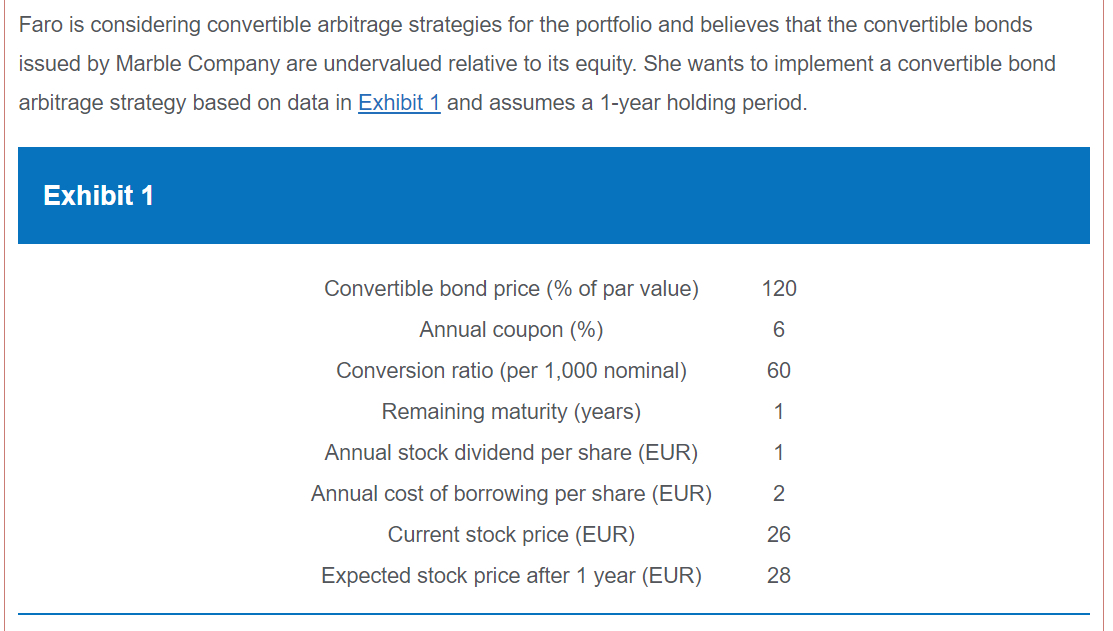This screenshot has height=631, width=1113.
Task: Click the Annual stock dividend per share label
Action: [x=511, y=453]
